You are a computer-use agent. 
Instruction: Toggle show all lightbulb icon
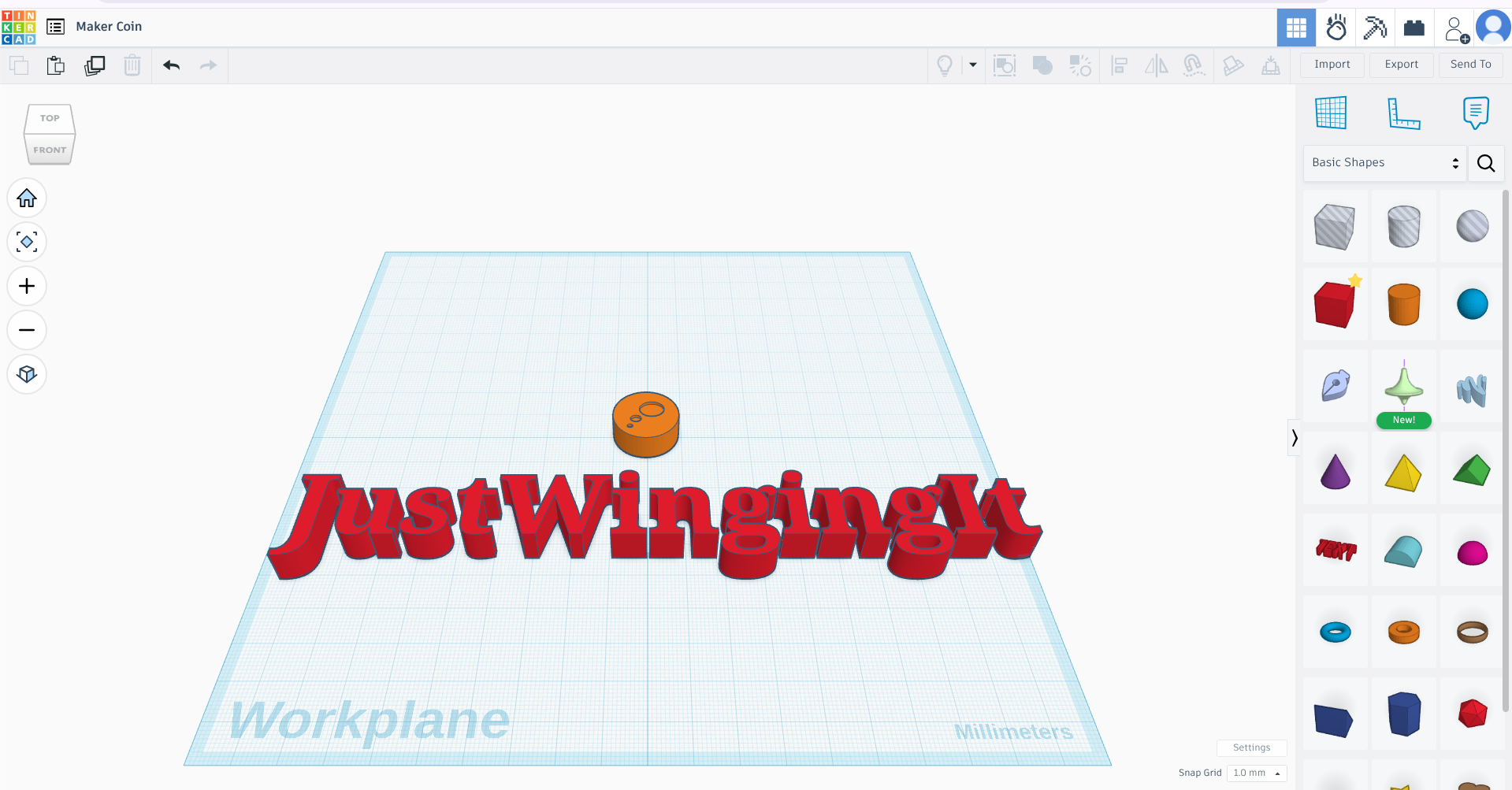pos(945,65)
